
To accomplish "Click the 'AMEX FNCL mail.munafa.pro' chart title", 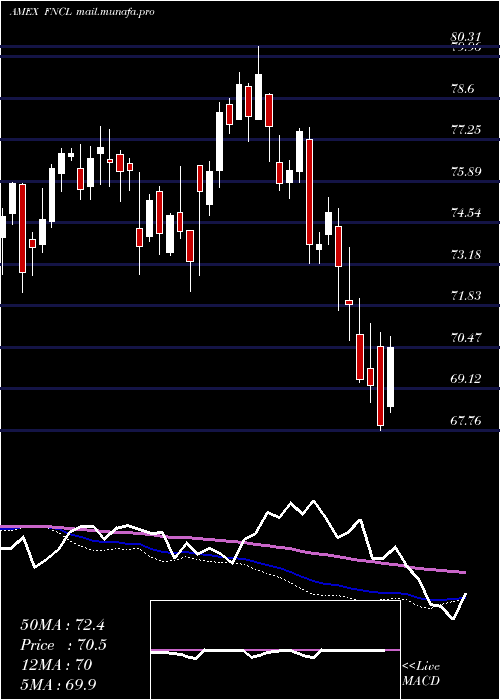I will coord(82,12).
